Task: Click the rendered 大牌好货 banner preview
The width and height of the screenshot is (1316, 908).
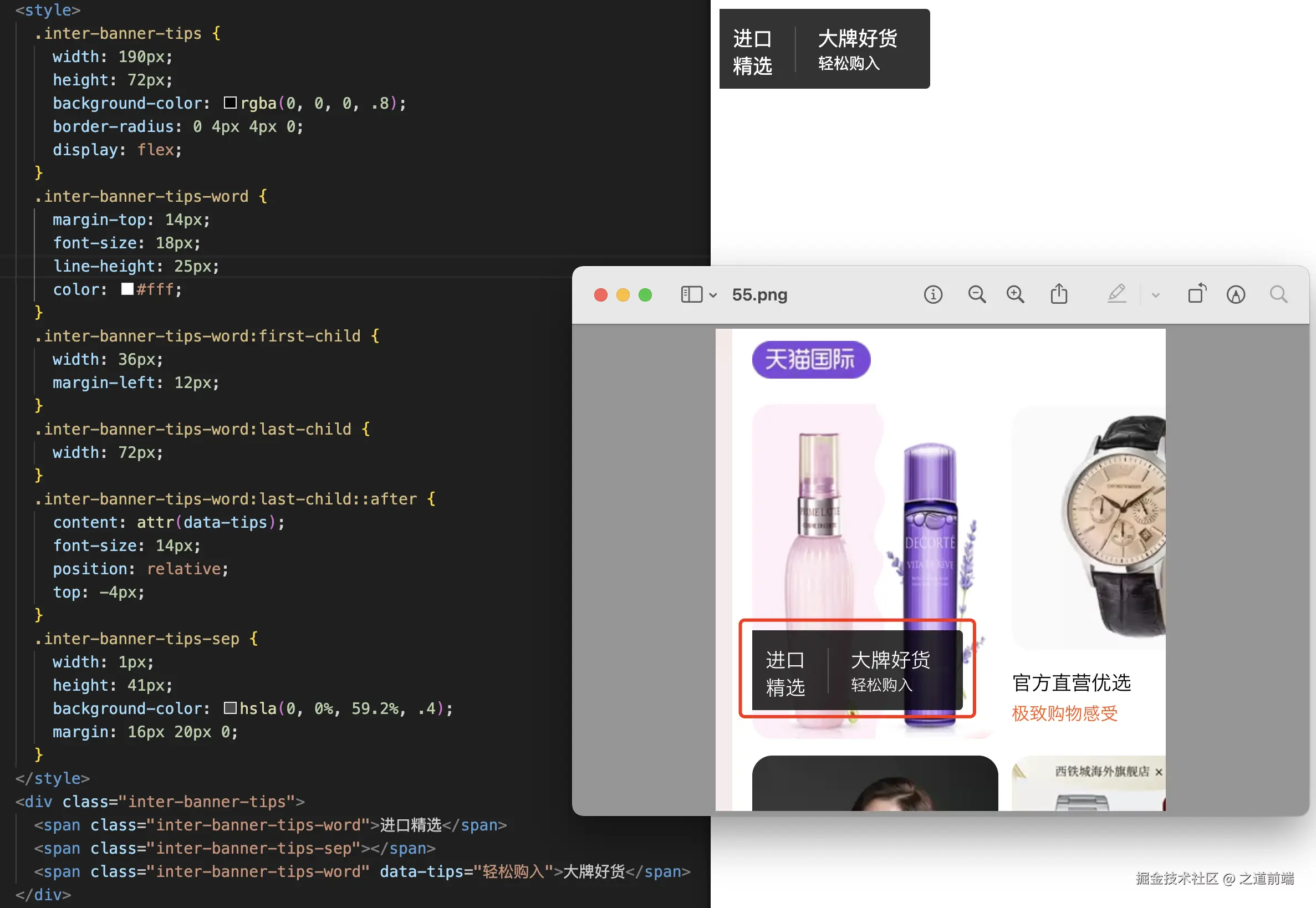Action: (857, 40)
